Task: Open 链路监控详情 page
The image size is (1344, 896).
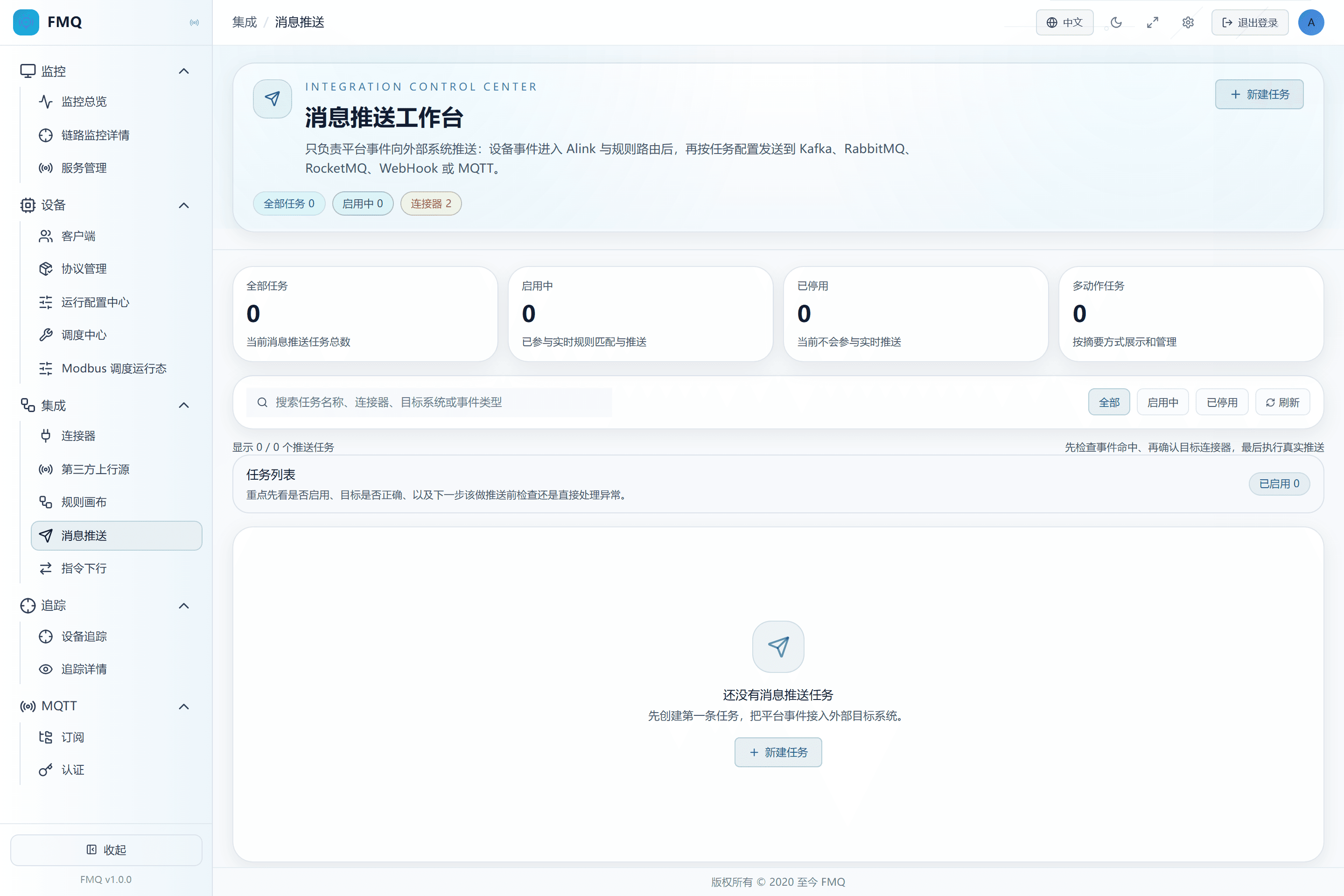Action: point(117,135)
